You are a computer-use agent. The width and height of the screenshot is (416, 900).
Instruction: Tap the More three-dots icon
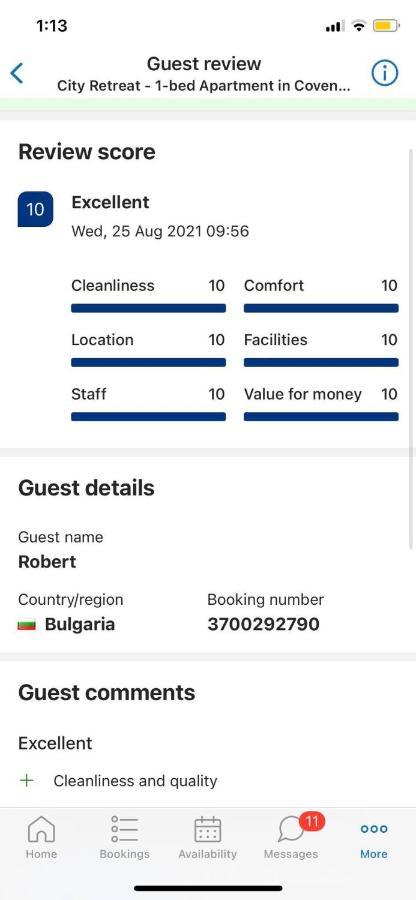pyautogui.click(x=374, y=829)
